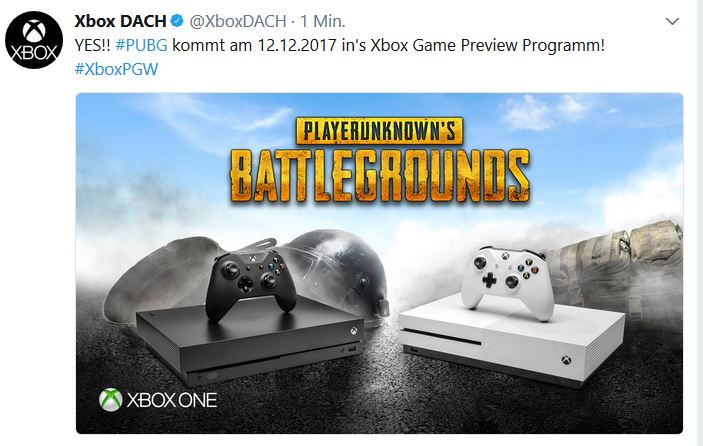This screenshot has height=446, width=703.
Task: Click the Xbox logo on black console
Action: [x=354, y=332]
